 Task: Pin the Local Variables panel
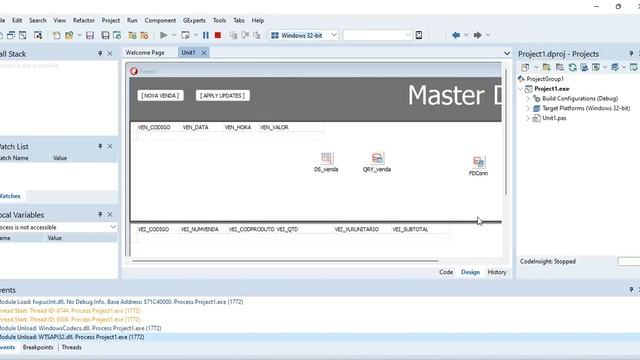100,214
